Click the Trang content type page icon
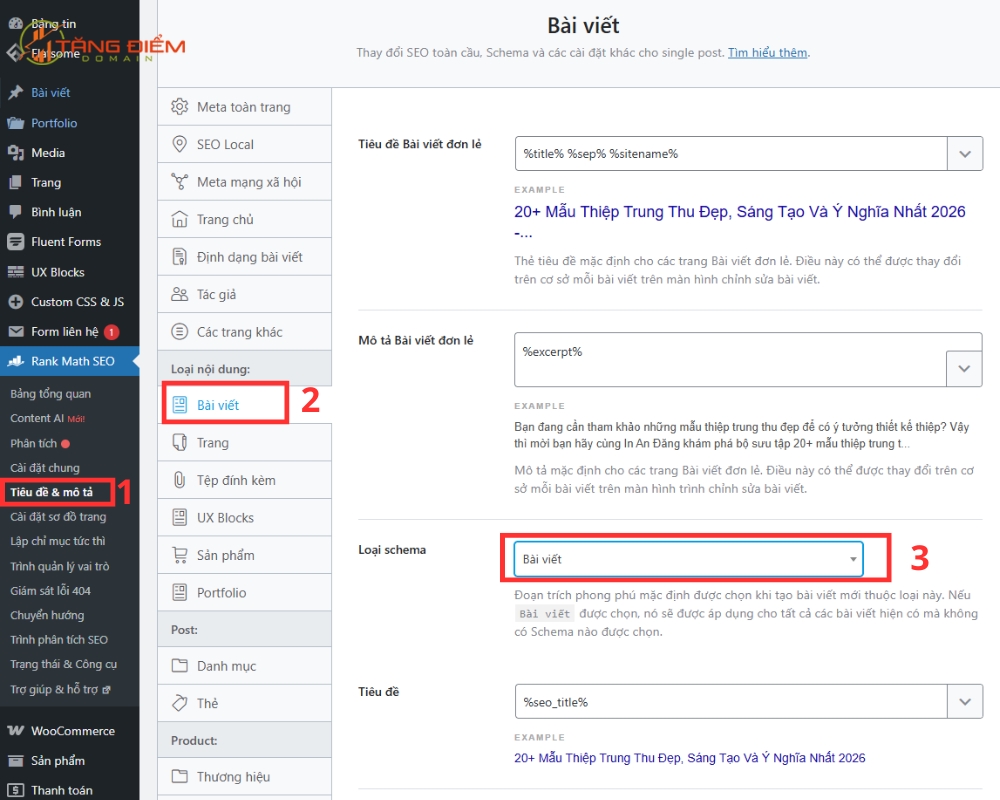This screenshot has height=800, width=1000. (180, 442)
